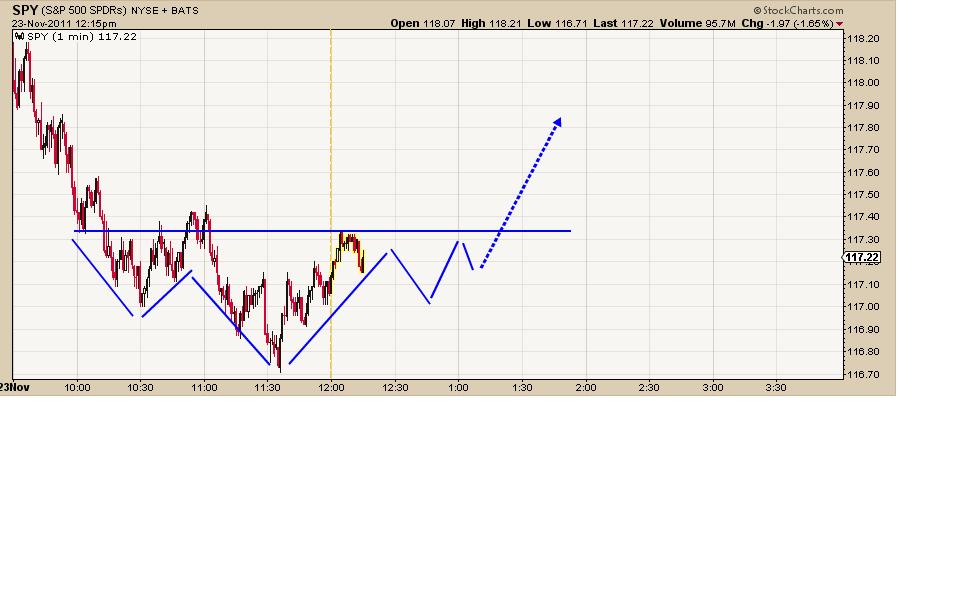
Task: Click the 118.00 price axis label
Action: pos(863,83)
